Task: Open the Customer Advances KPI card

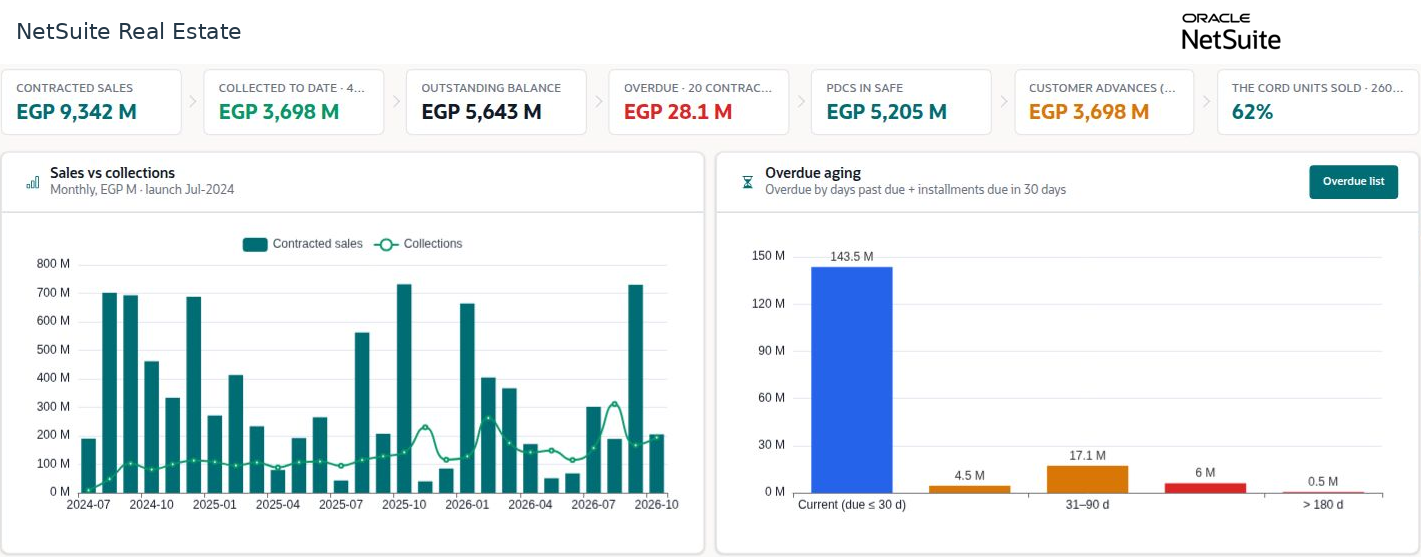Action: pos(1104,102)
